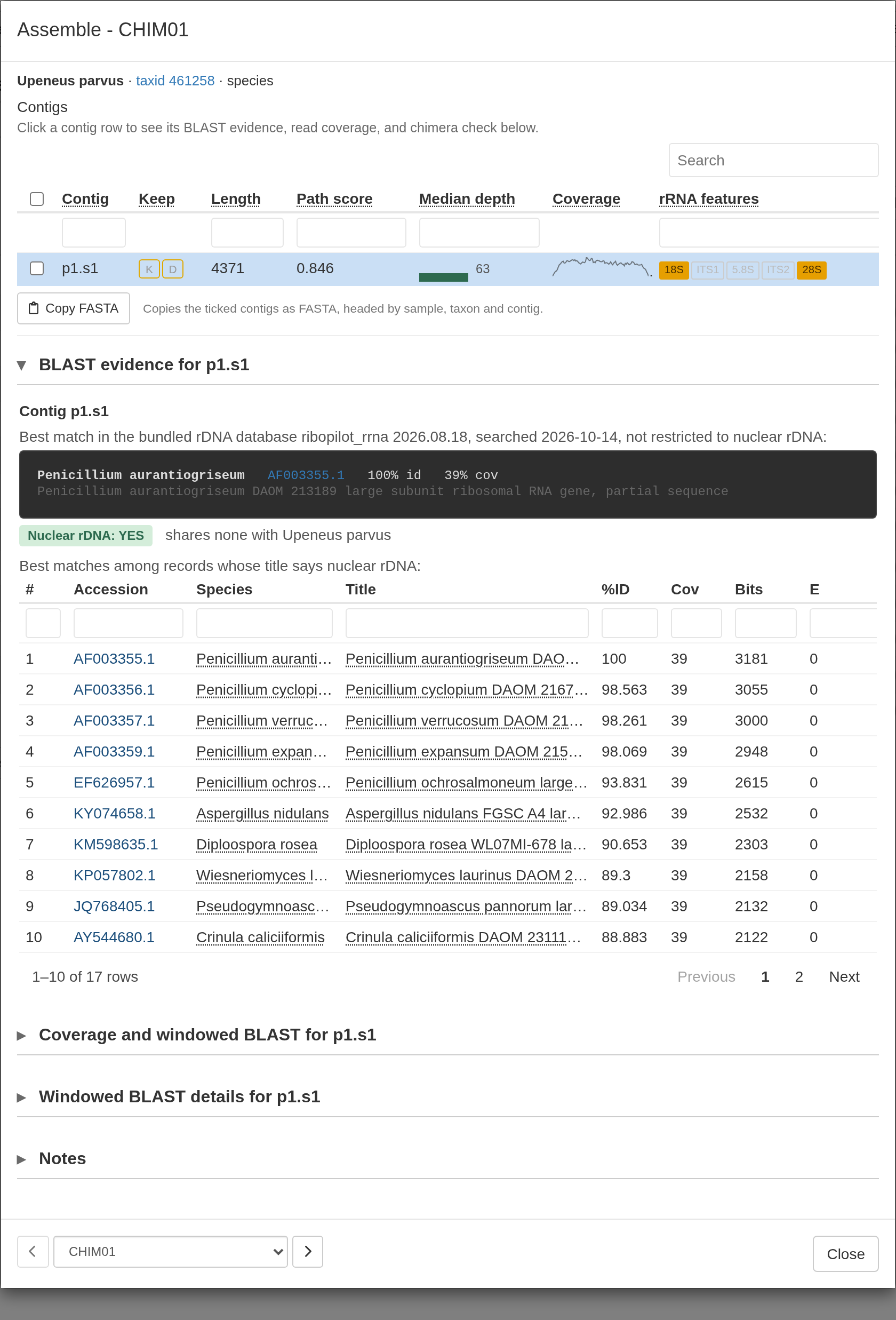Go to page 2 of BLAST rows
The image size is (896, 1320).
[799, 976]
